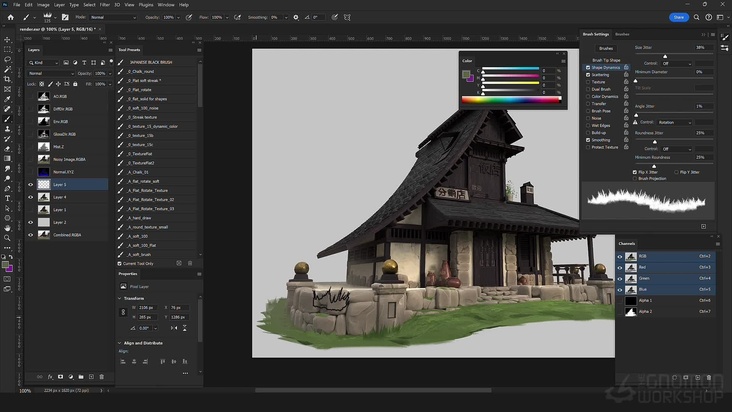Viewport: 732px width, 412px height.
Task: Lock all layer attributes padlock icon
Action: pyautogui.click(x=75, y=84)
